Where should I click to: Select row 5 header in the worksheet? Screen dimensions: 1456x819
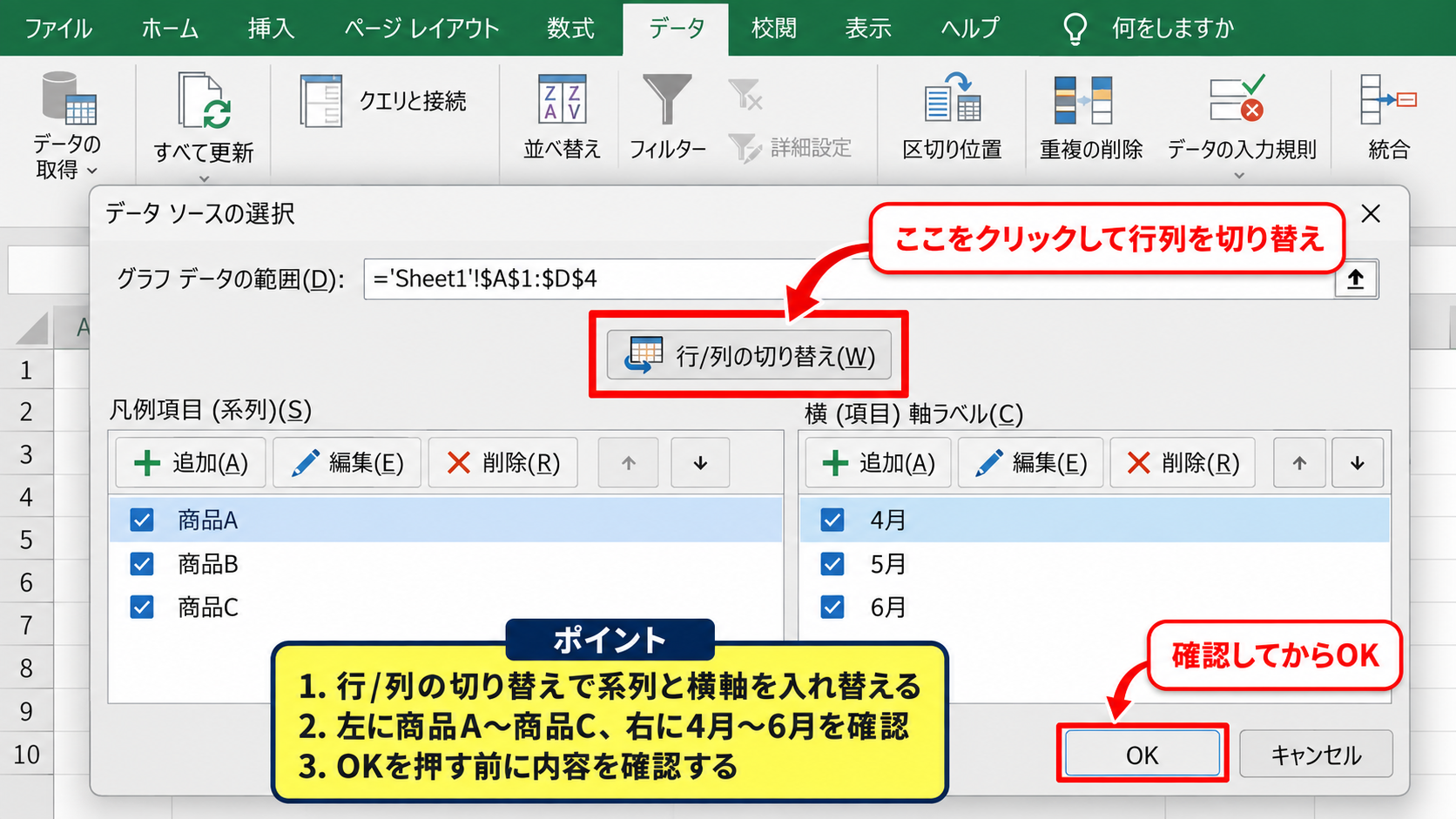[26, 540]
